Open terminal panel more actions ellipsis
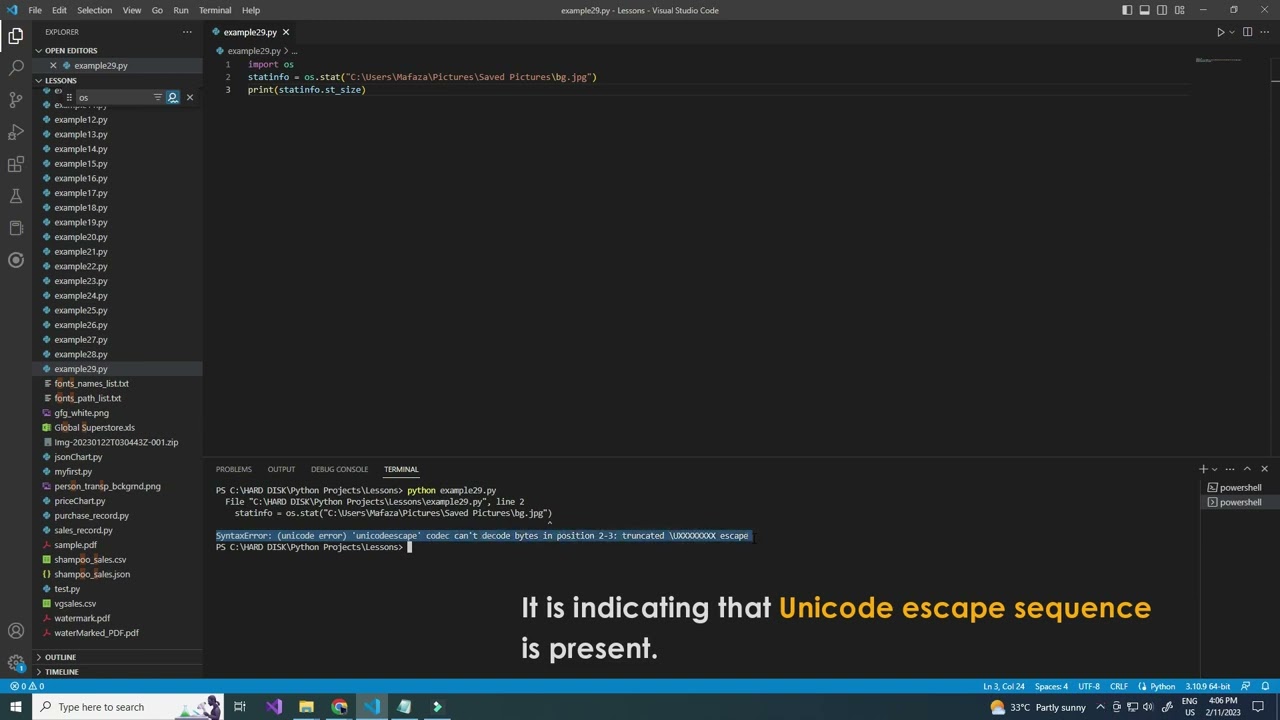 (x=1230, y=469)
